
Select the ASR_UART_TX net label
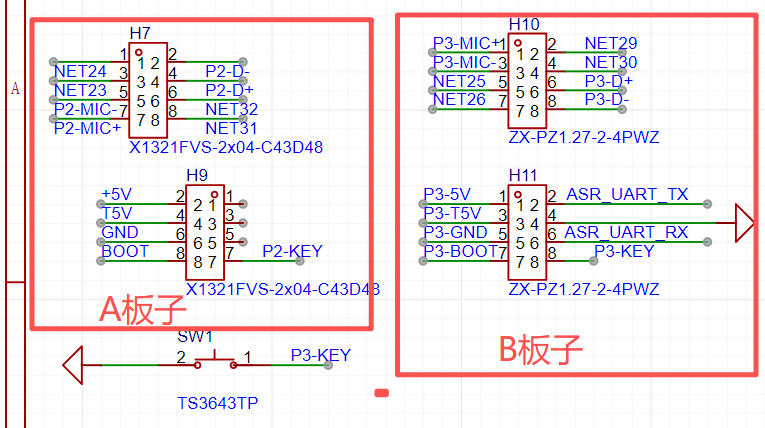click(x=627, y=194)
